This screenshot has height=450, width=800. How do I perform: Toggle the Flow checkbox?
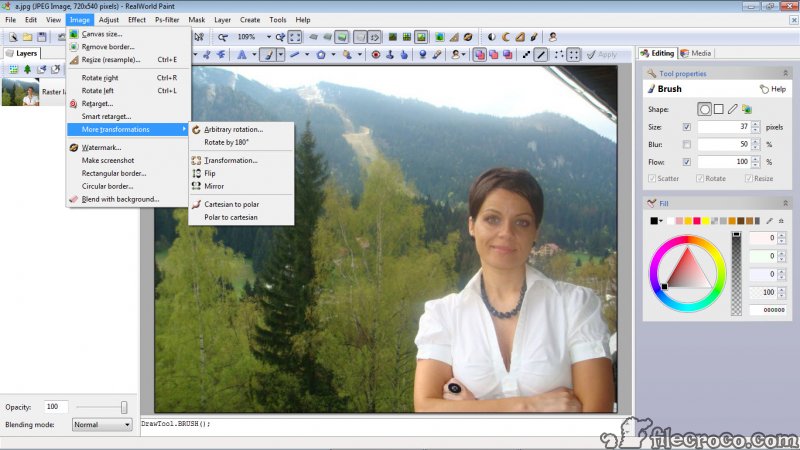[687, 162]
